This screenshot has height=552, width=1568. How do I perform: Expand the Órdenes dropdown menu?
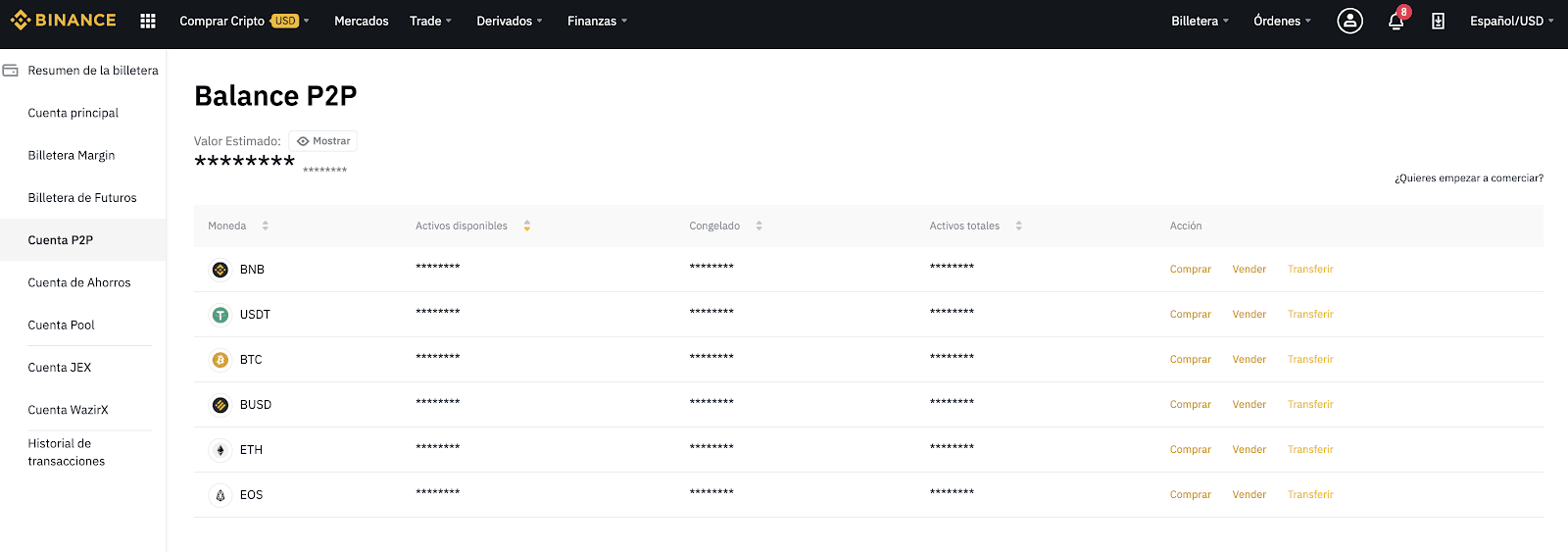pyautogui.click(x=1282, y=21)
